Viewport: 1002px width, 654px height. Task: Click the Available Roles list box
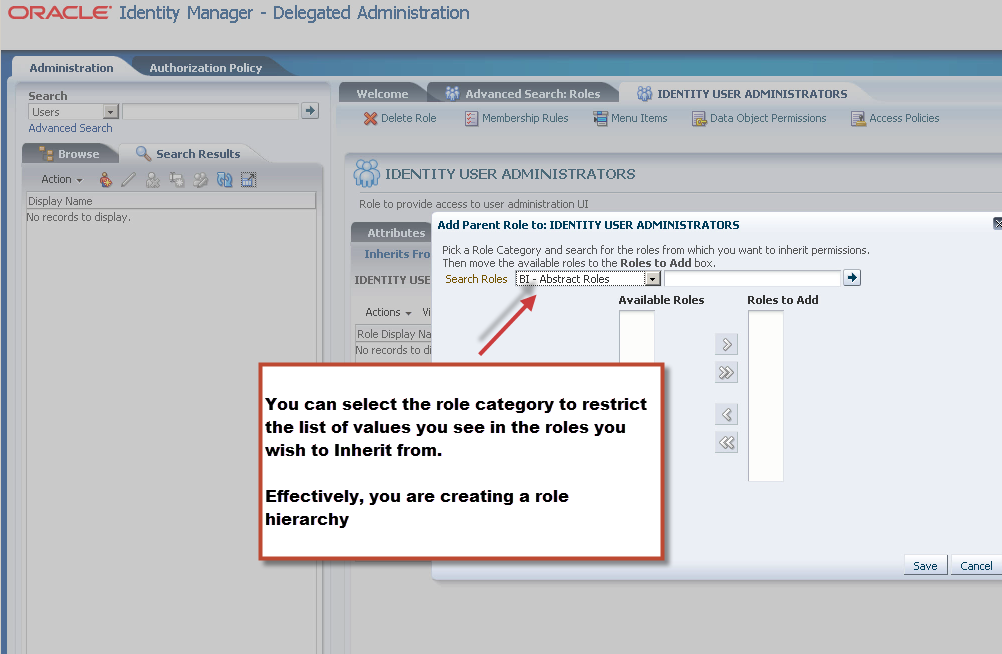(x=636, y=337)
